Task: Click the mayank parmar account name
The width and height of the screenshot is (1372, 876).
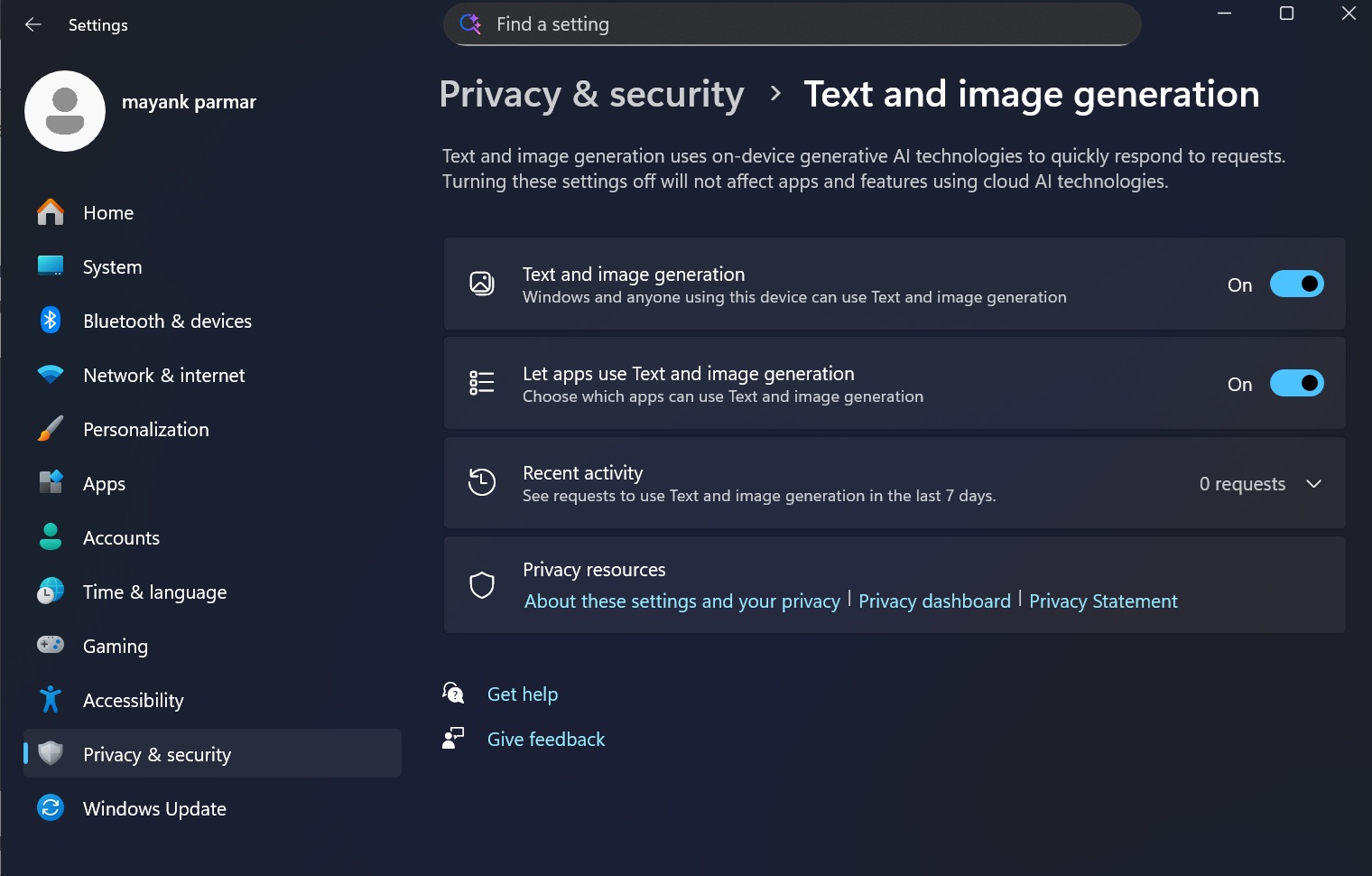Action: click(189, 102)
